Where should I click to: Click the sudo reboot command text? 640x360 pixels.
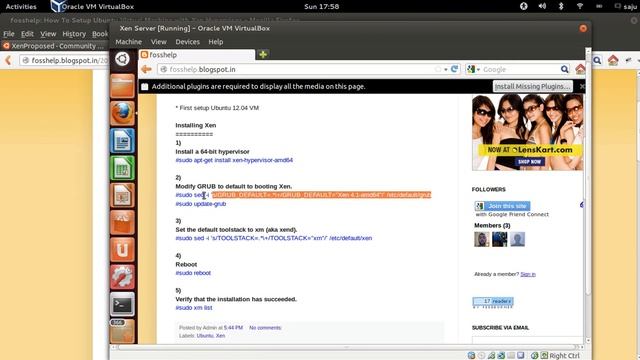pos(193,273)
